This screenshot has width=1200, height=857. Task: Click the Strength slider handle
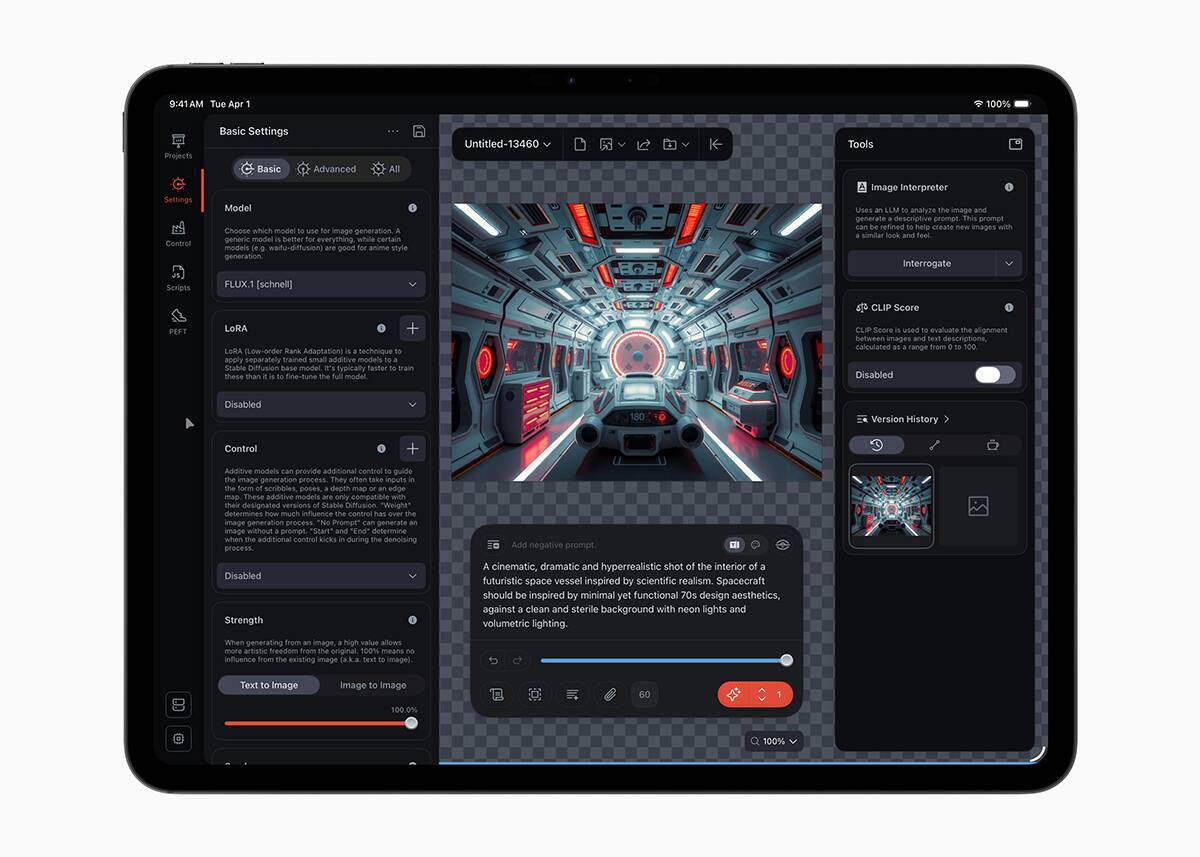point(411,723)
